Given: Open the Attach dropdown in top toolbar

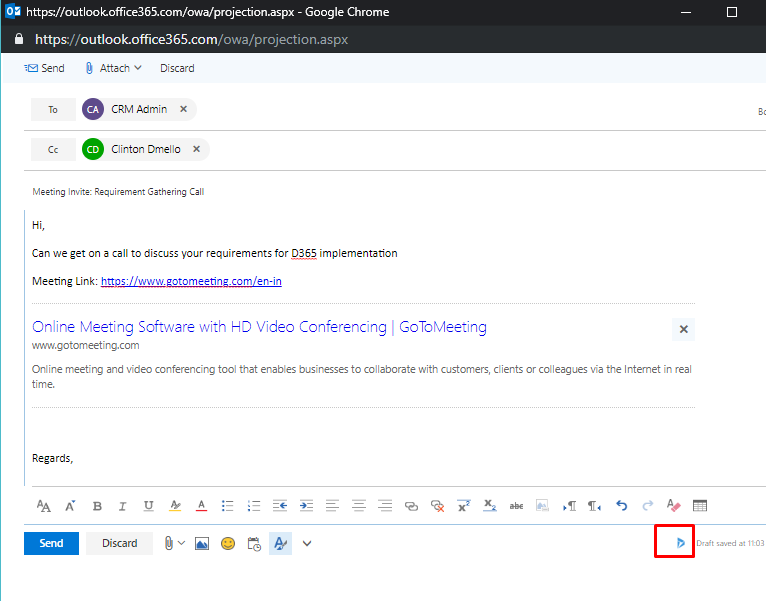Looking at the screenshot, I should click(113, 68).
